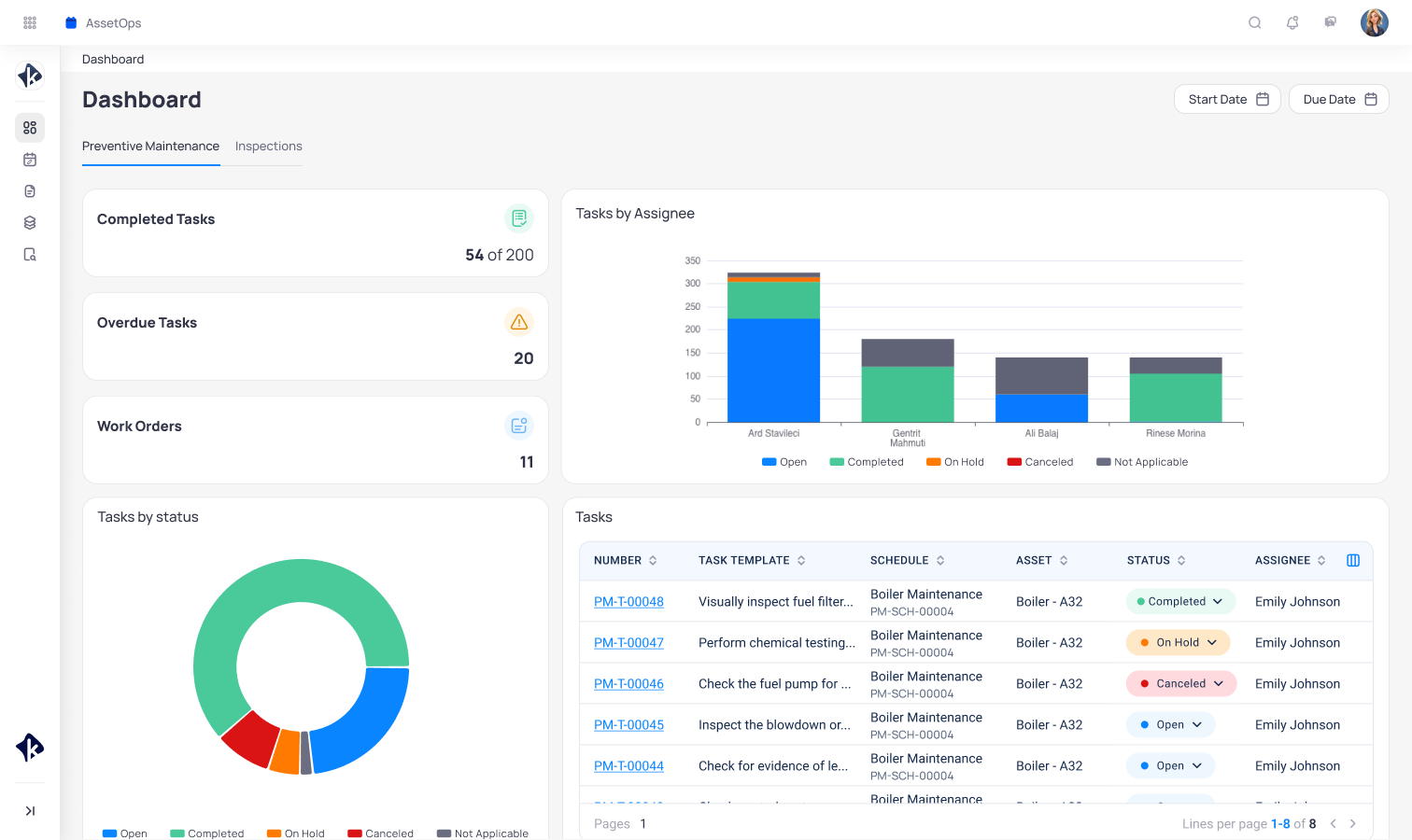1412x840 pixels.
Task: Open the document icon in the sidebar
Action: pyautogui.click(x=29, y=190)
